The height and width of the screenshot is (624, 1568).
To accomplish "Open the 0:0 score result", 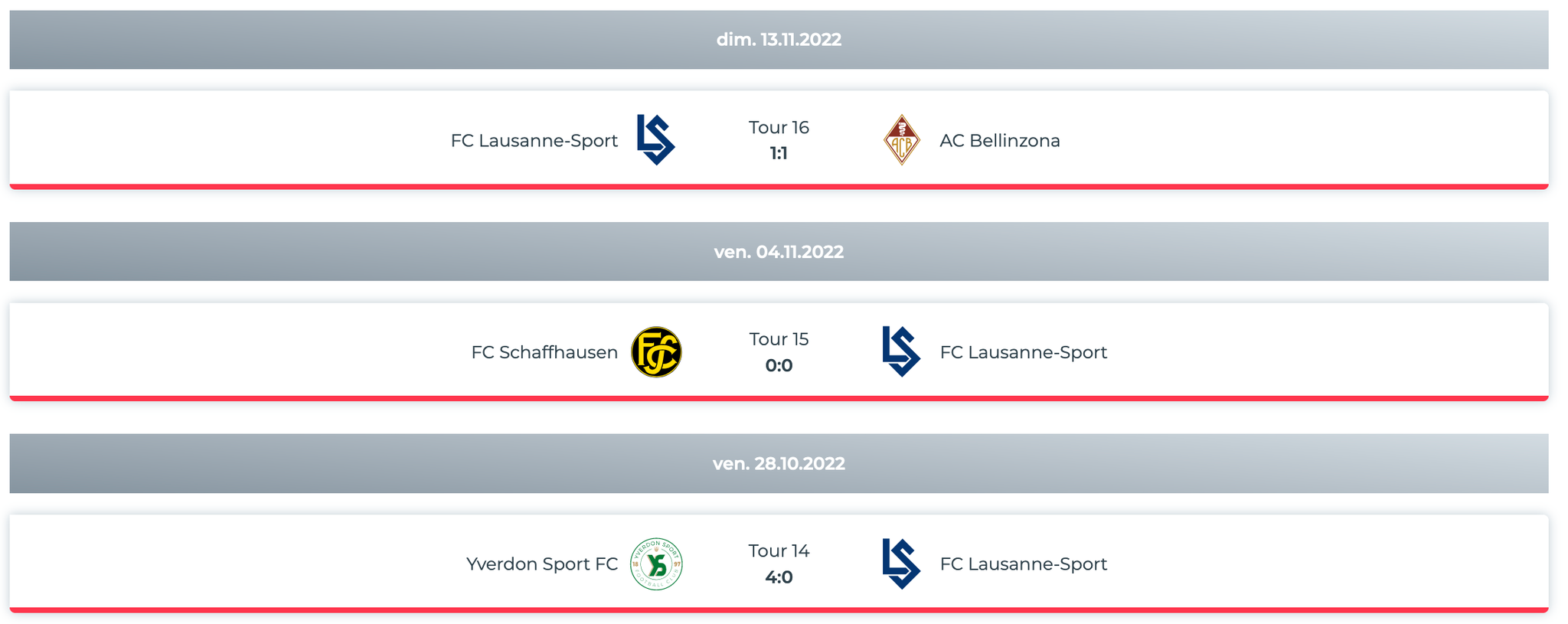I will point(779,366).
